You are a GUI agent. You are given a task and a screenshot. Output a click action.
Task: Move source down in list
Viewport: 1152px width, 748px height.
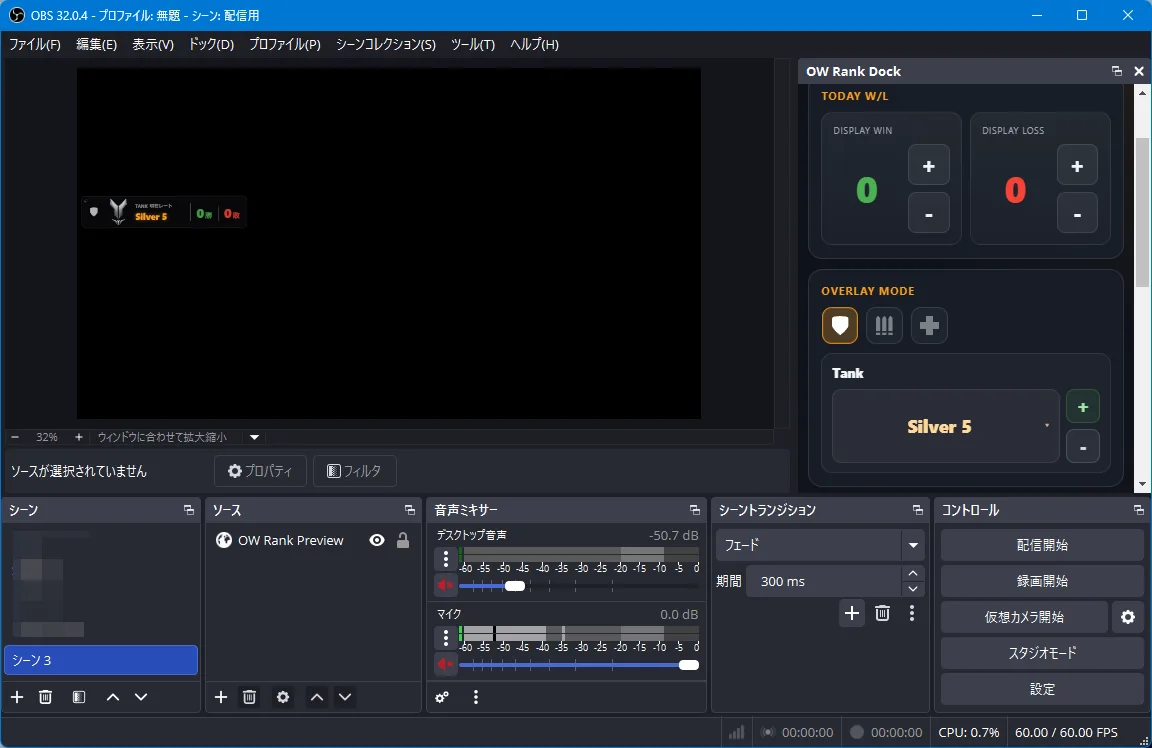click(x=345, y=697)
